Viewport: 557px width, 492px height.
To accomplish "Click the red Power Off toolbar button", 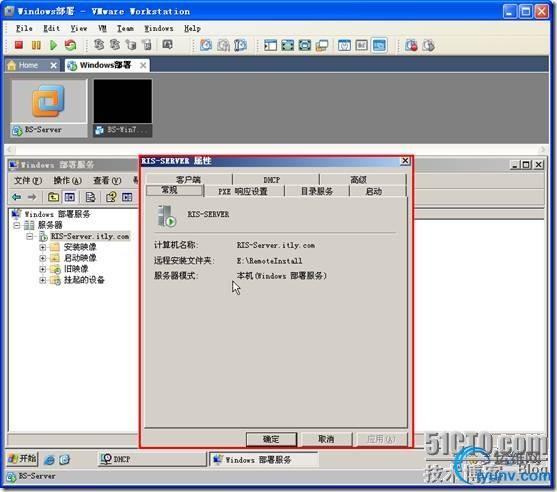I will point(18,45).
